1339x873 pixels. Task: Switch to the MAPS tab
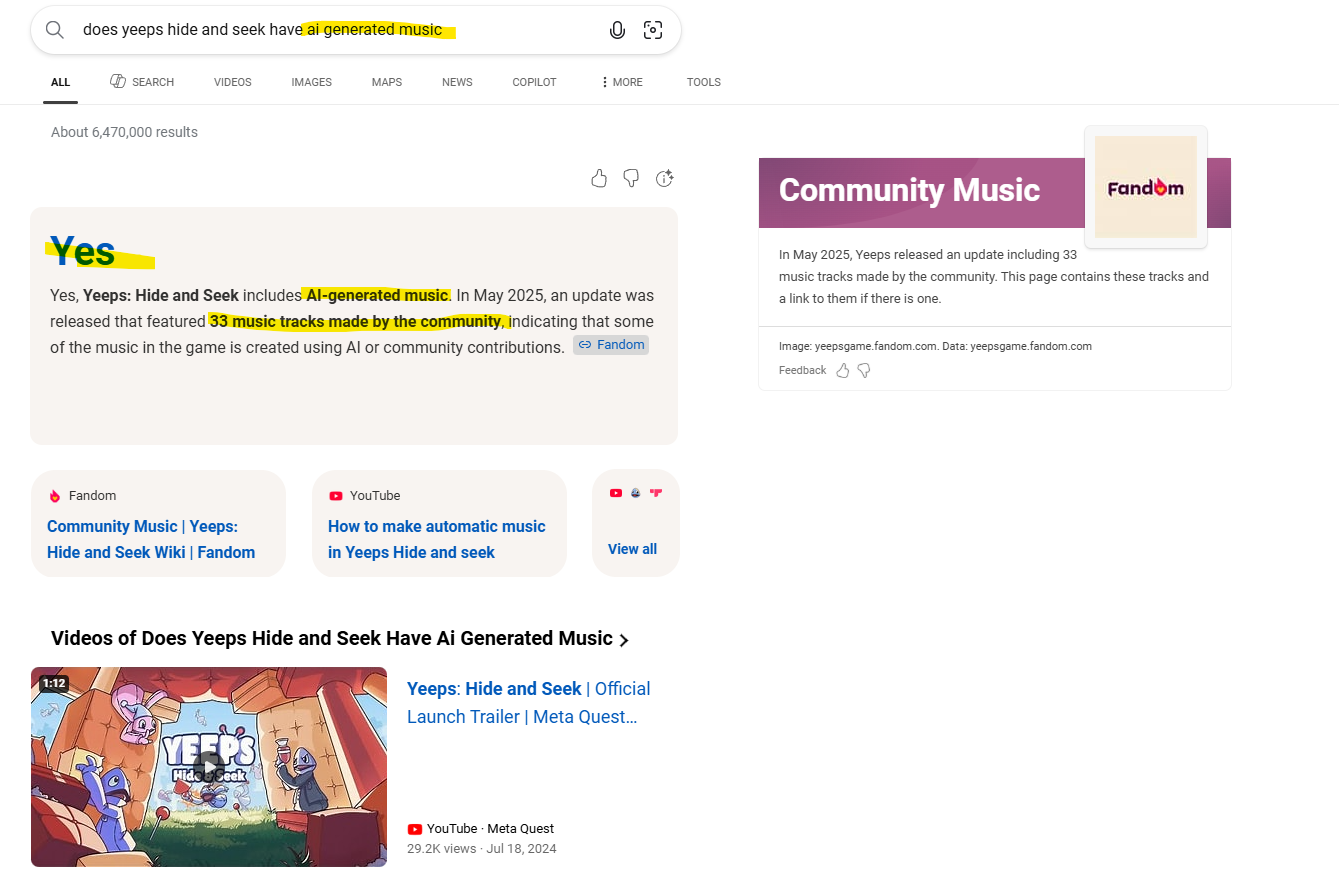tap(387, 82)
